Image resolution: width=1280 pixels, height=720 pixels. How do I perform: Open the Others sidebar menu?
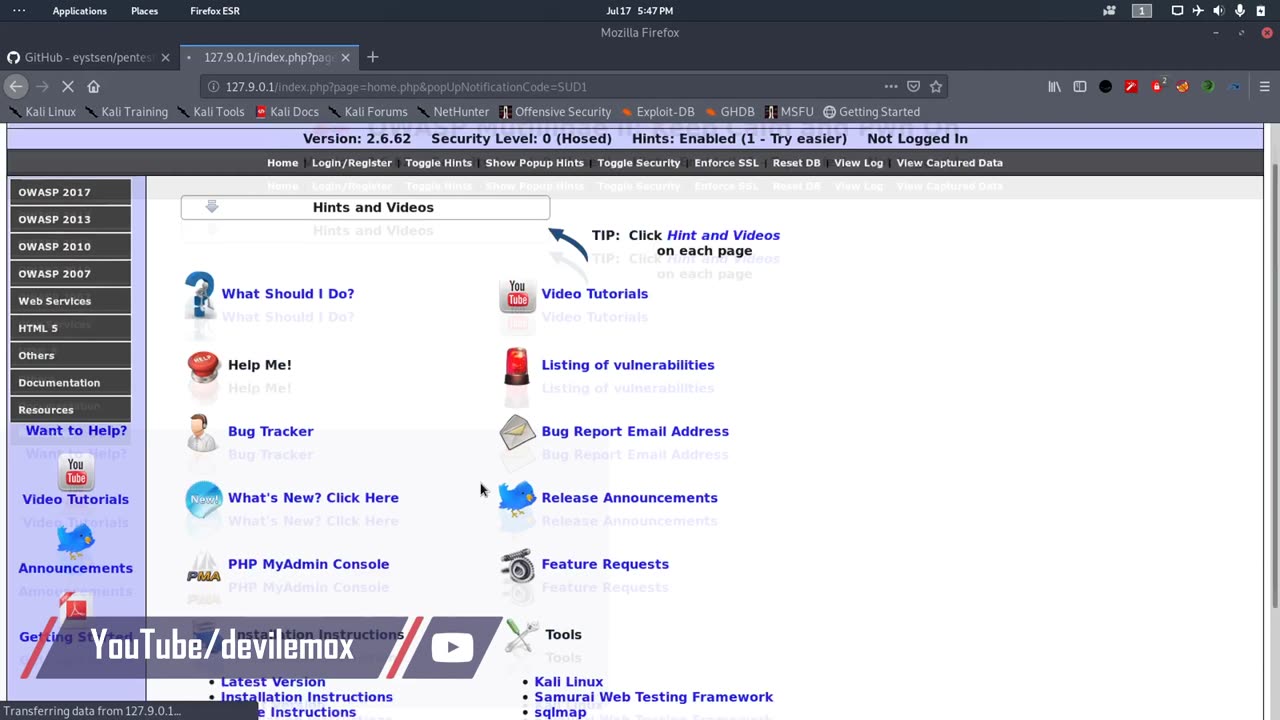(70, 355)
